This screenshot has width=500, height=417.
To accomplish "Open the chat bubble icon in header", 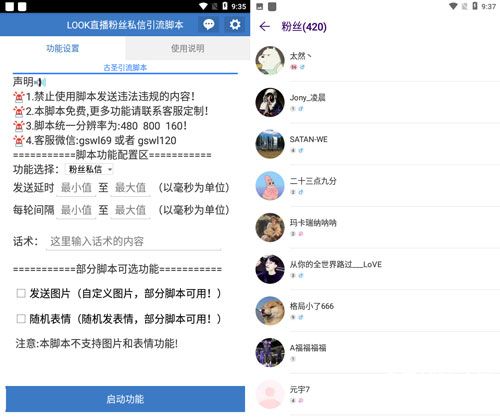I will (x=209, y=24).
